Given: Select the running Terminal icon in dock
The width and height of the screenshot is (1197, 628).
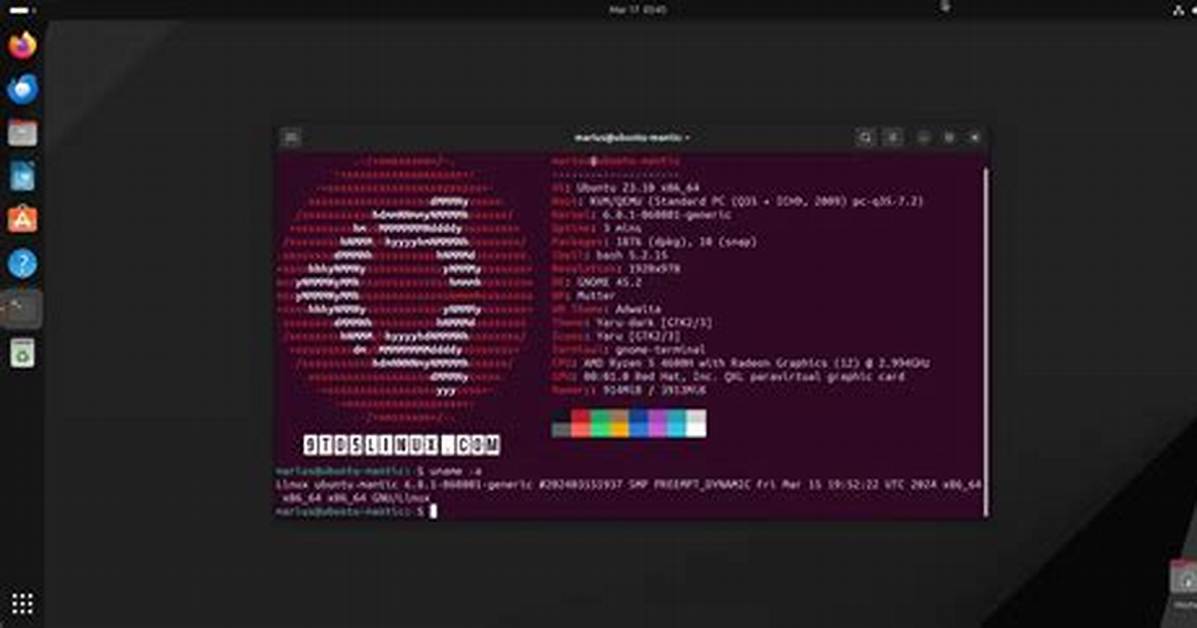Looking at the screenshot, I should (22, 309).
